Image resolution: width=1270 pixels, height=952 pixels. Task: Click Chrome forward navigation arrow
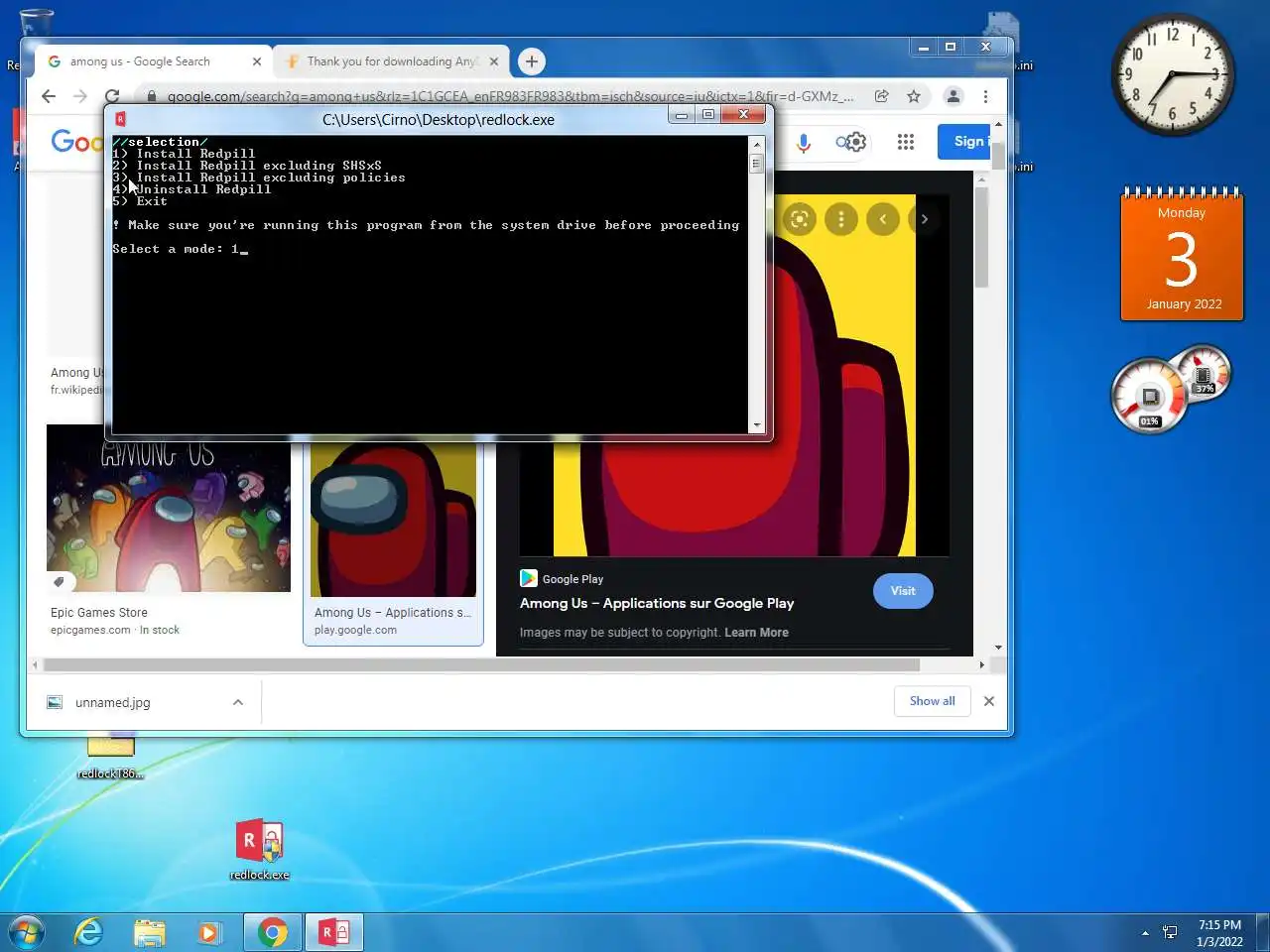pos(80,96)
